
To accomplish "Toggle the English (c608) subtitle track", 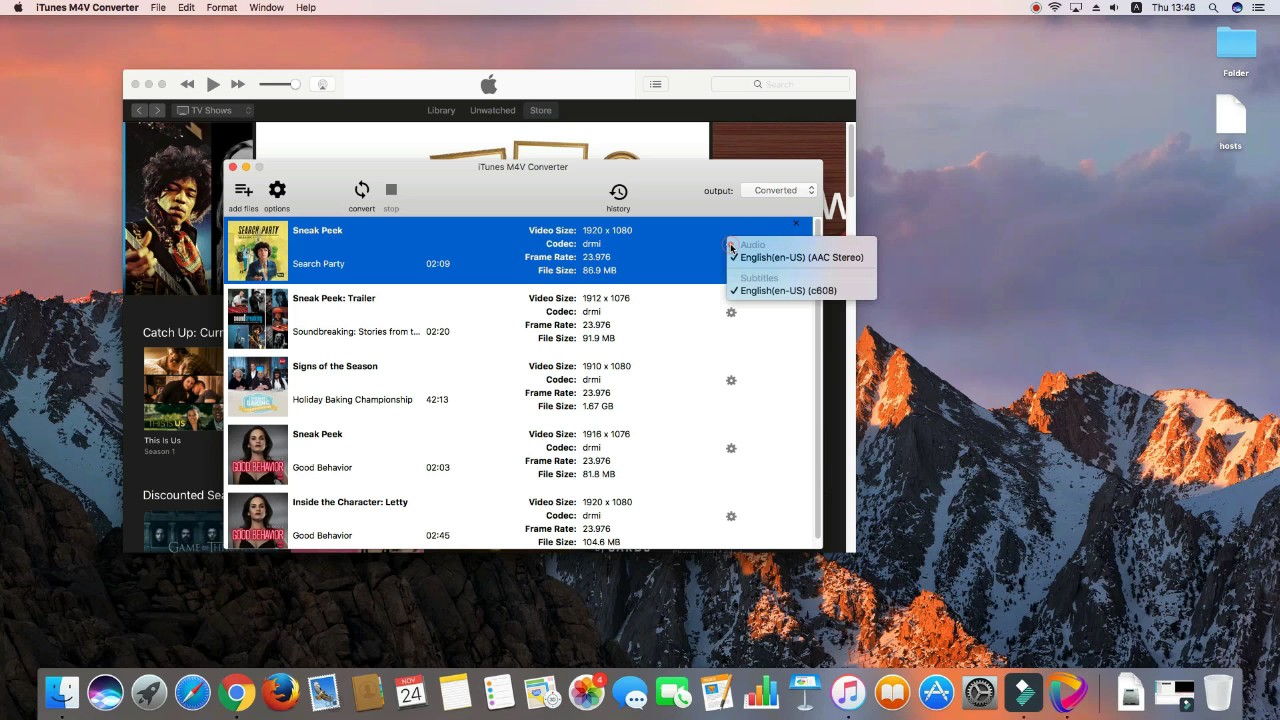I will [801, 291].
